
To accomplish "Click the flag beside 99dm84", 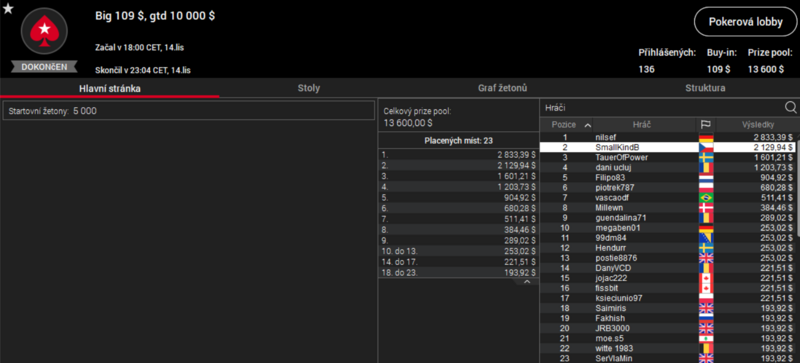I will (x=706, y=238).
